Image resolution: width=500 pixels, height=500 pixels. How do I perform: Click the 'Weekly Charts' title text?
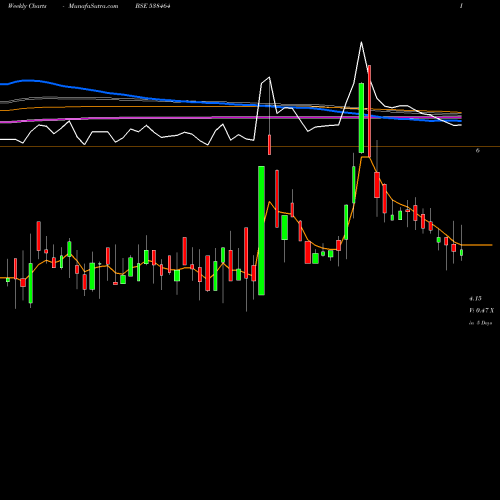coord(27,6)
